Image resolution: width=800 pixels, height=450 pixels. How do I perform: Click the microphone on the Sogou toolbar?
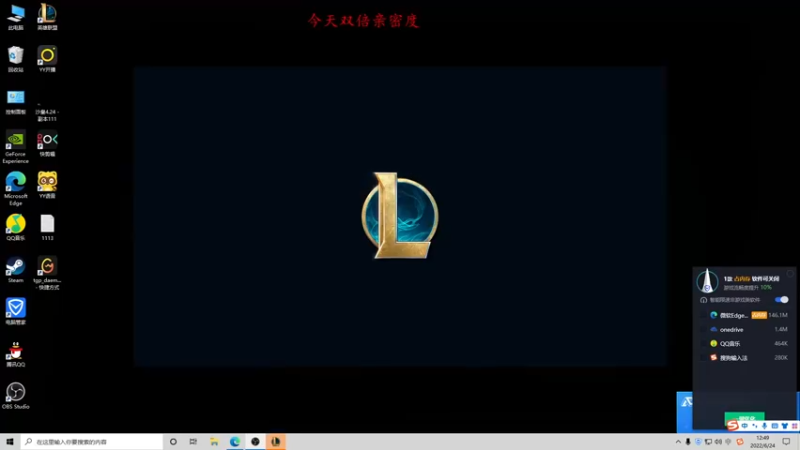(764, 426)
